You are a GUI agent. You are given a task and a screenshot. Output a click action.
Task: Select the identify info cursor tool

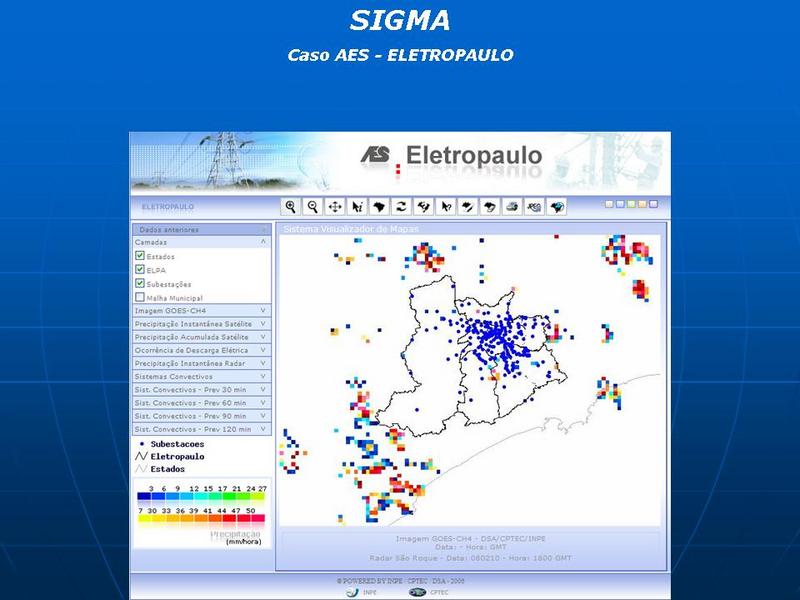click(x=357, y=207)
